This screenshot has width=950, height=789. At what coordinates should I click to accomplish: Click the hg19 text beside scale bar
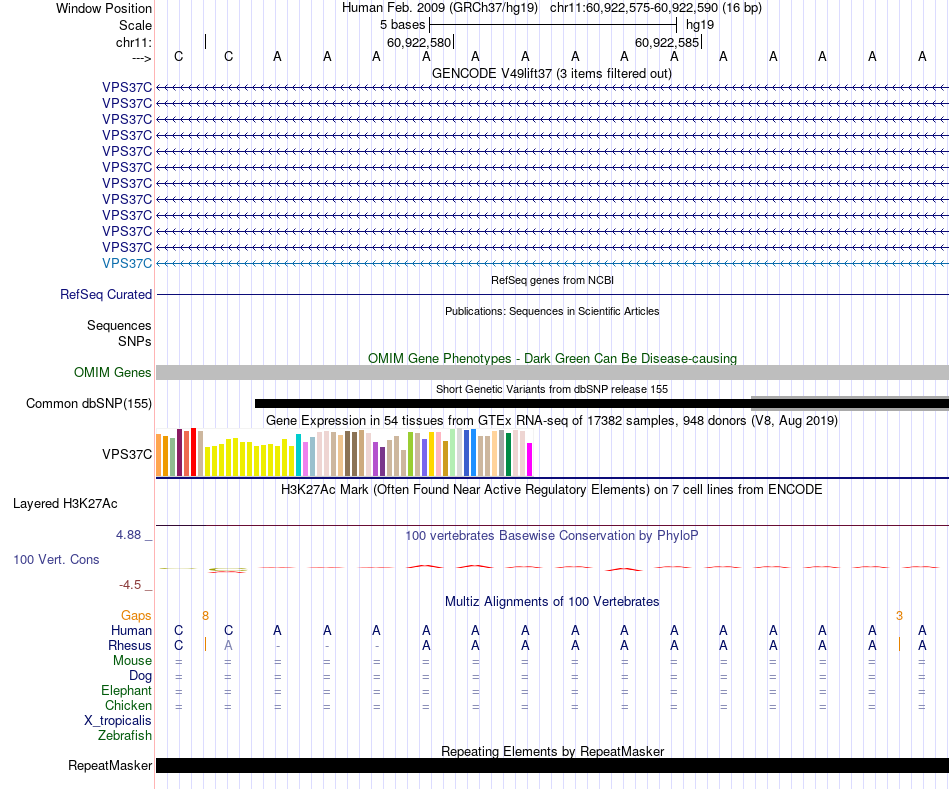pyautogui.click(x=700, y=25)
